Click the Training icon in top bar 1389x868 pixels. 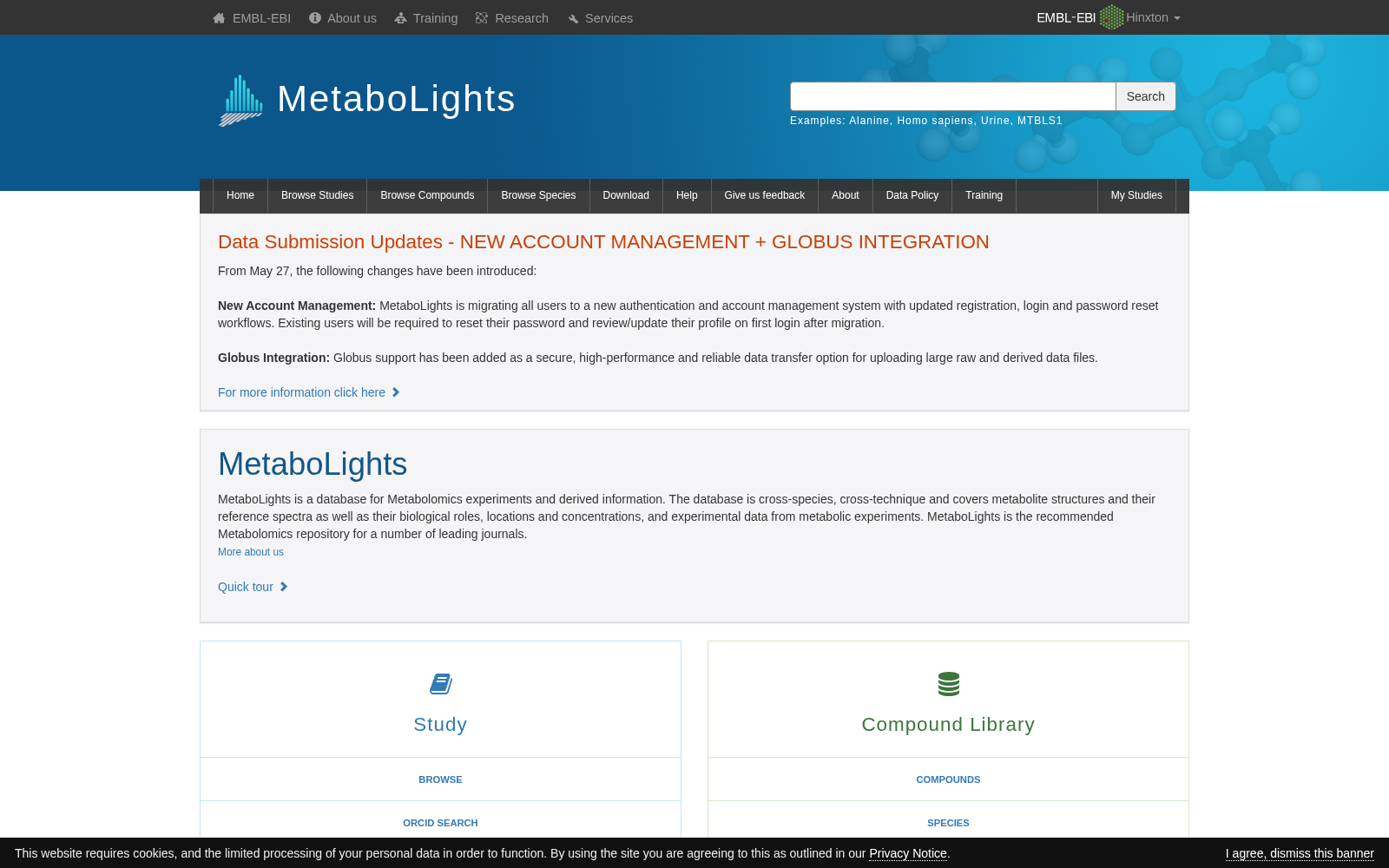[400, 18]
